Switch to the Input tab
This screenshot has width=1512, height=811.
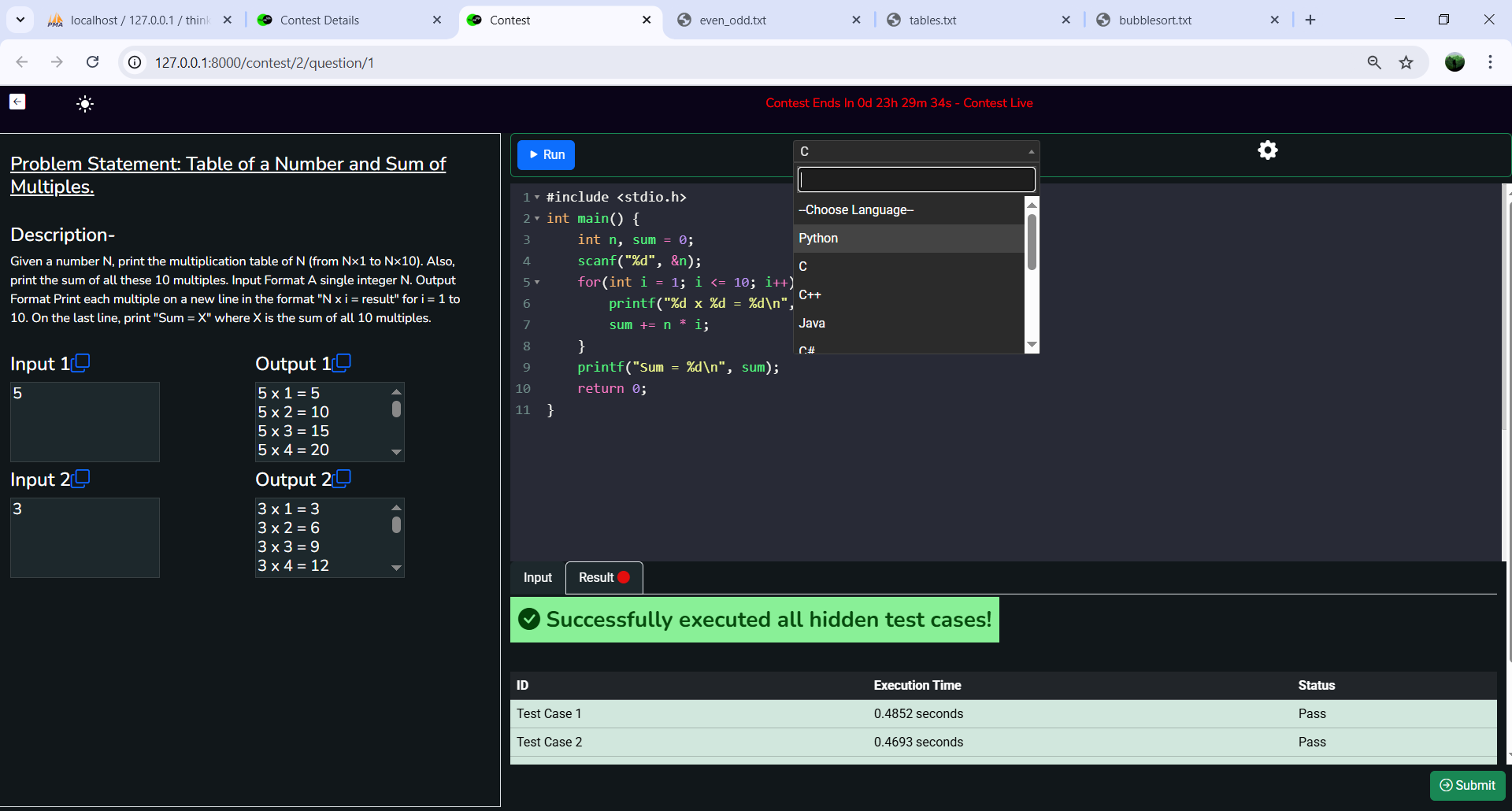[538, 578]
